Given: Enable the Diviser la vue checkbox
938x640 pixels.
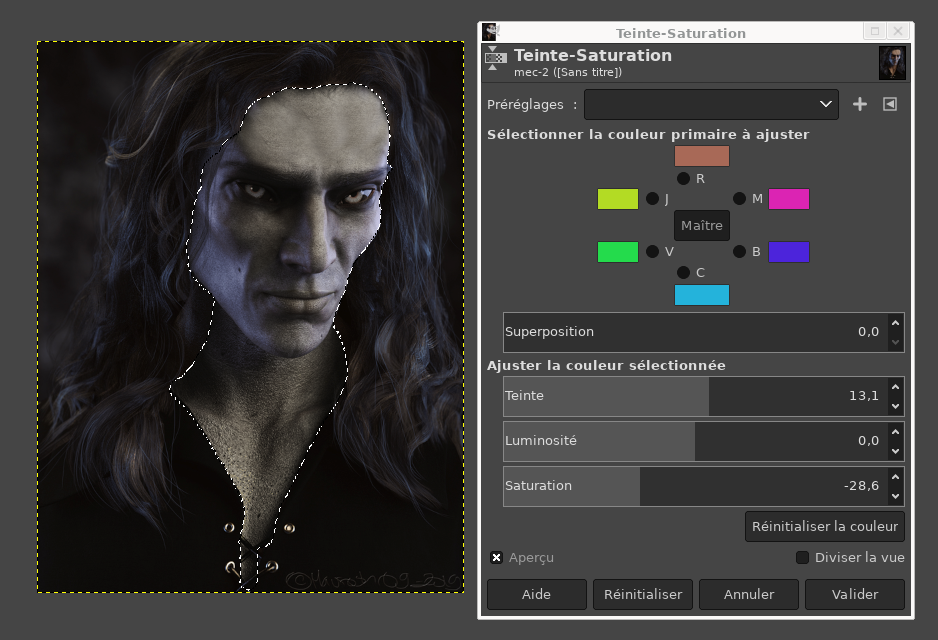Looking at the screenshot, I should click(802, 557).
